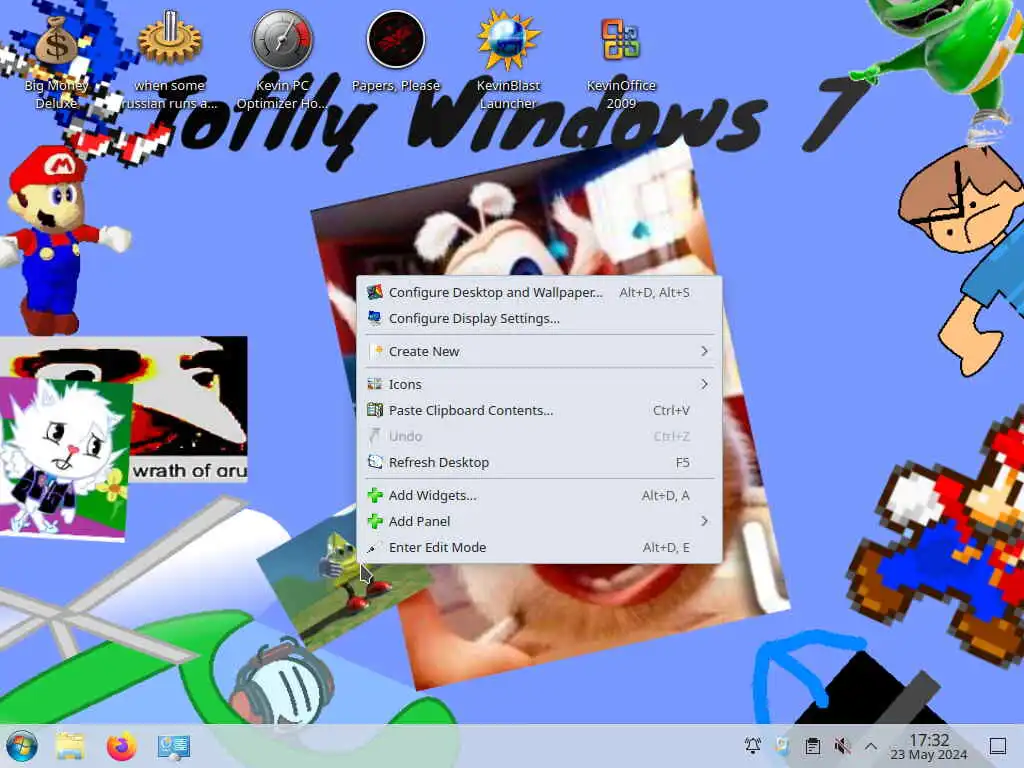Open clipboard tray icon
This screenshot has width=1024, height=768.
pyautogui.click(x=812, y=745)
